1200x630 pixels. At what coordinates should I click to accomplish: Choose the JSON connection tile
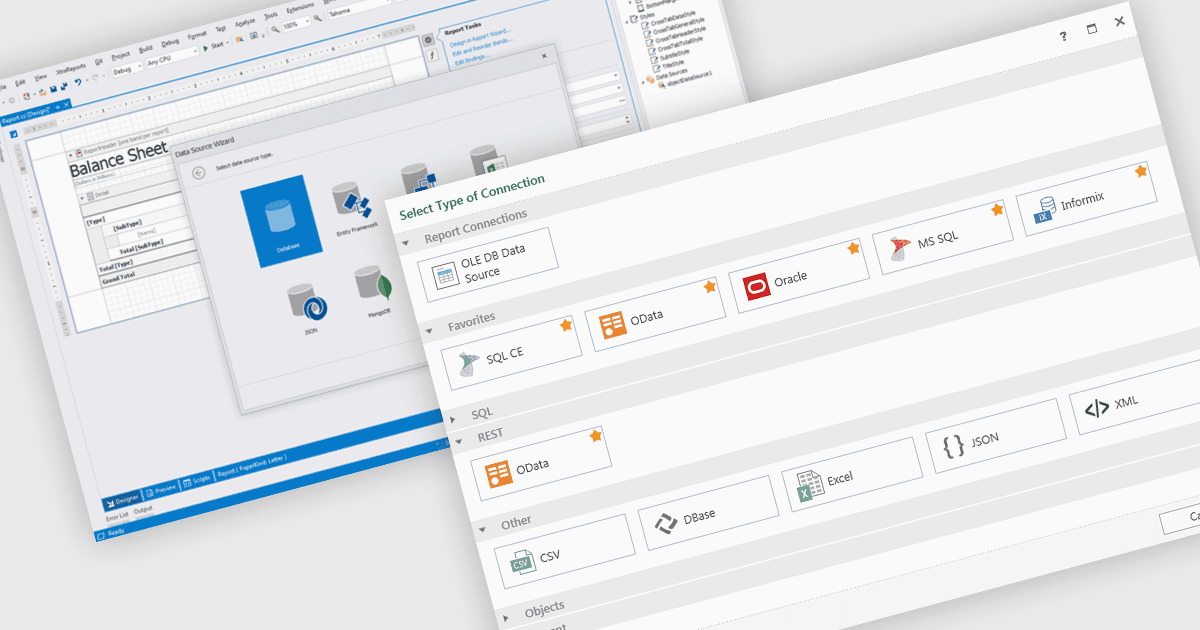click(996, 436)
